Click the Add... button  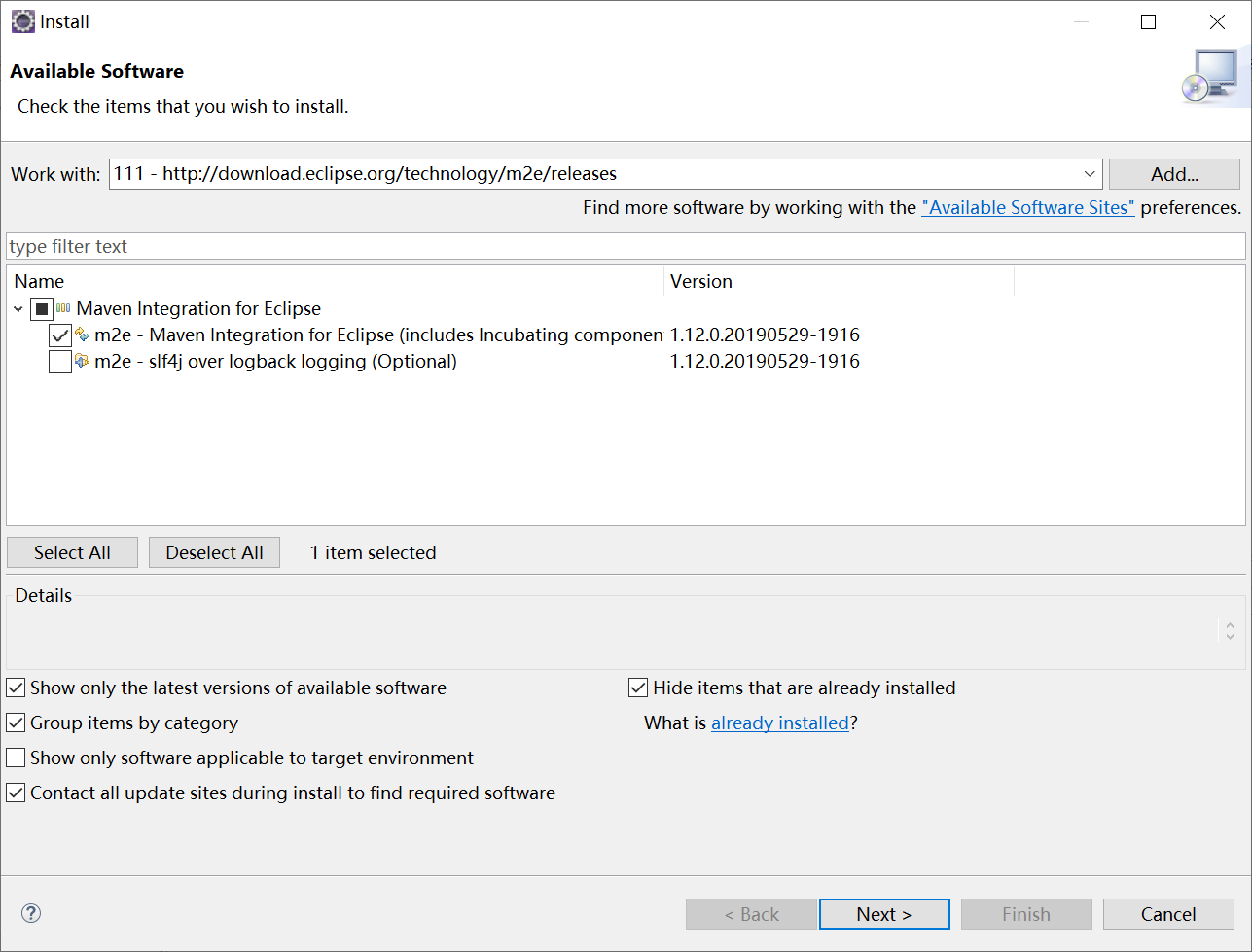[1174, 174]
